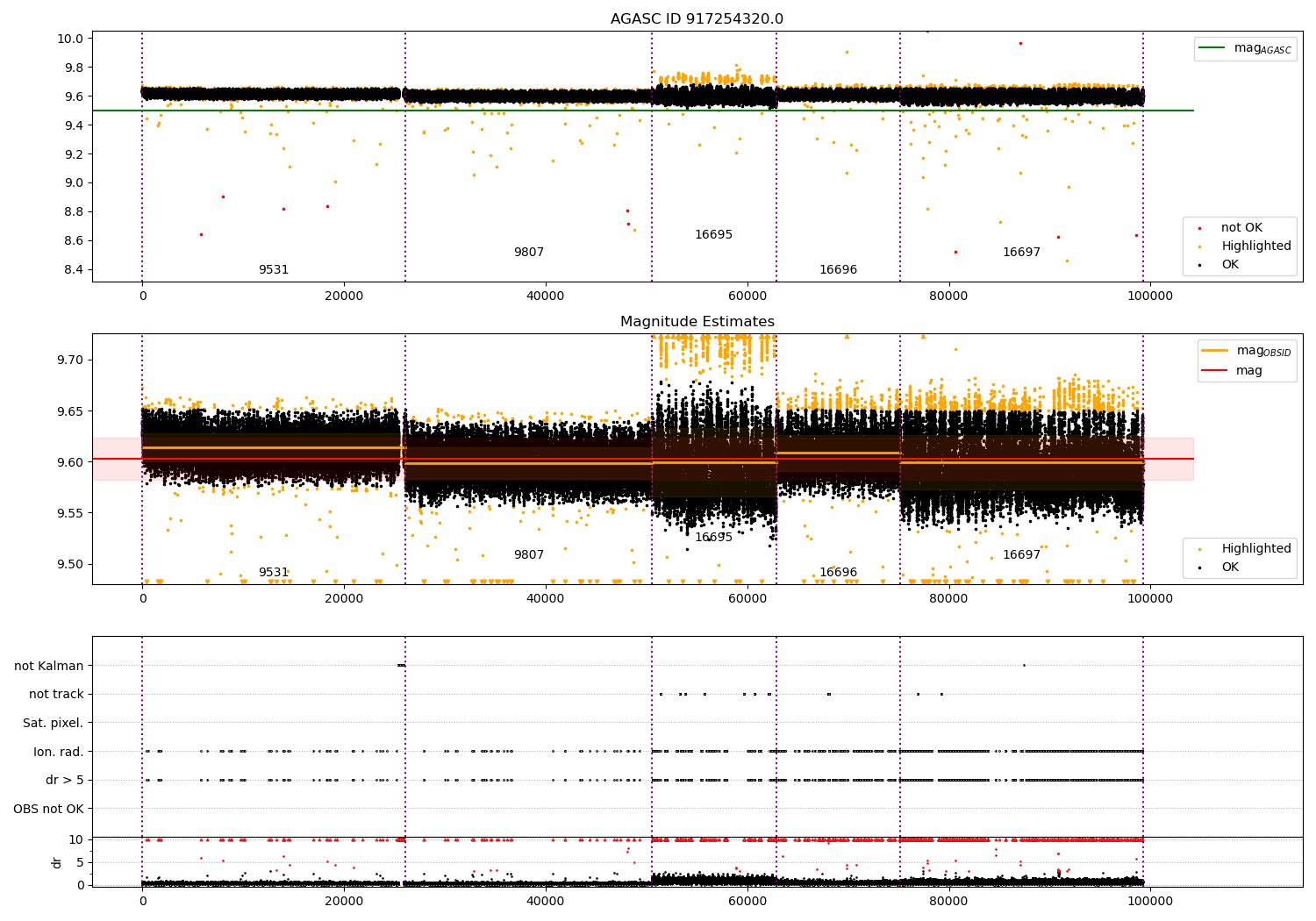
Task: Select the 'Ion. rad.' row label
Action: [x=59, y=752]
